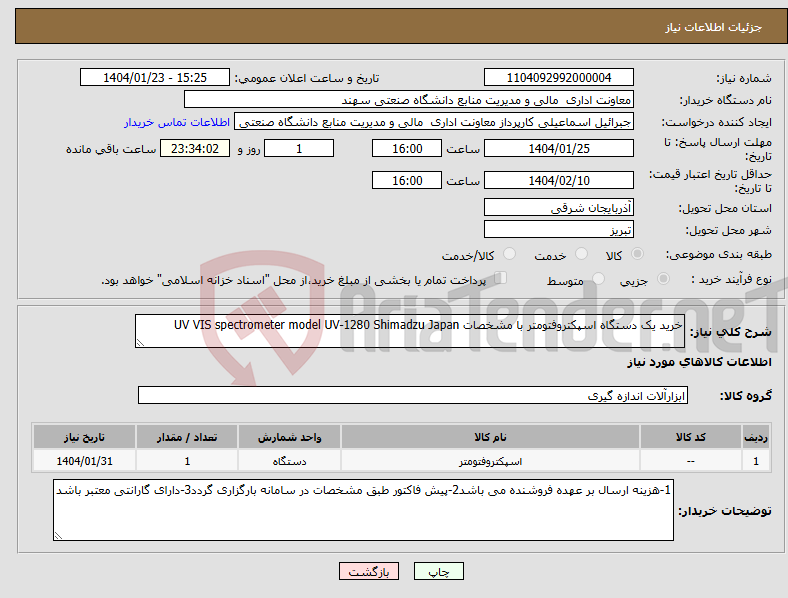The image size is (788, 598).
Task: Click the price validity date 1404/02/10
Action: 559,180
